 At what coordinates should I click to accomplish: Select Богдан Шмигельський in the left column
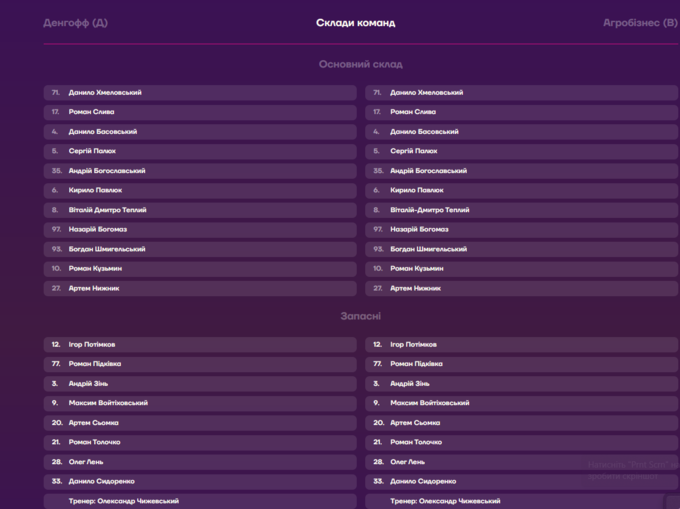pyautogui.click(x=199, y=249)
